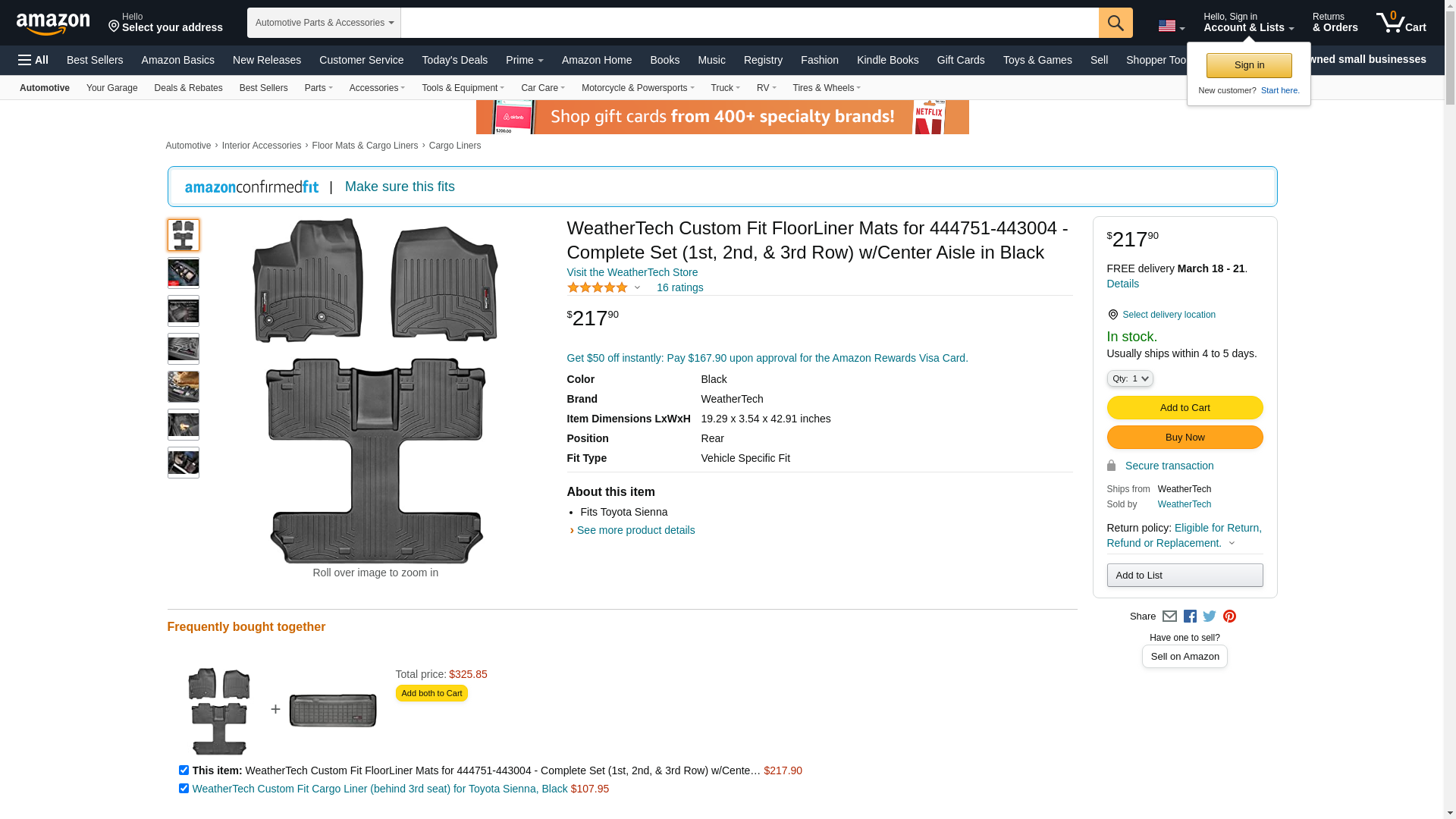Click the Add to Cart button
Viewport: 1456px width, 819px height.
[1184, 408]
